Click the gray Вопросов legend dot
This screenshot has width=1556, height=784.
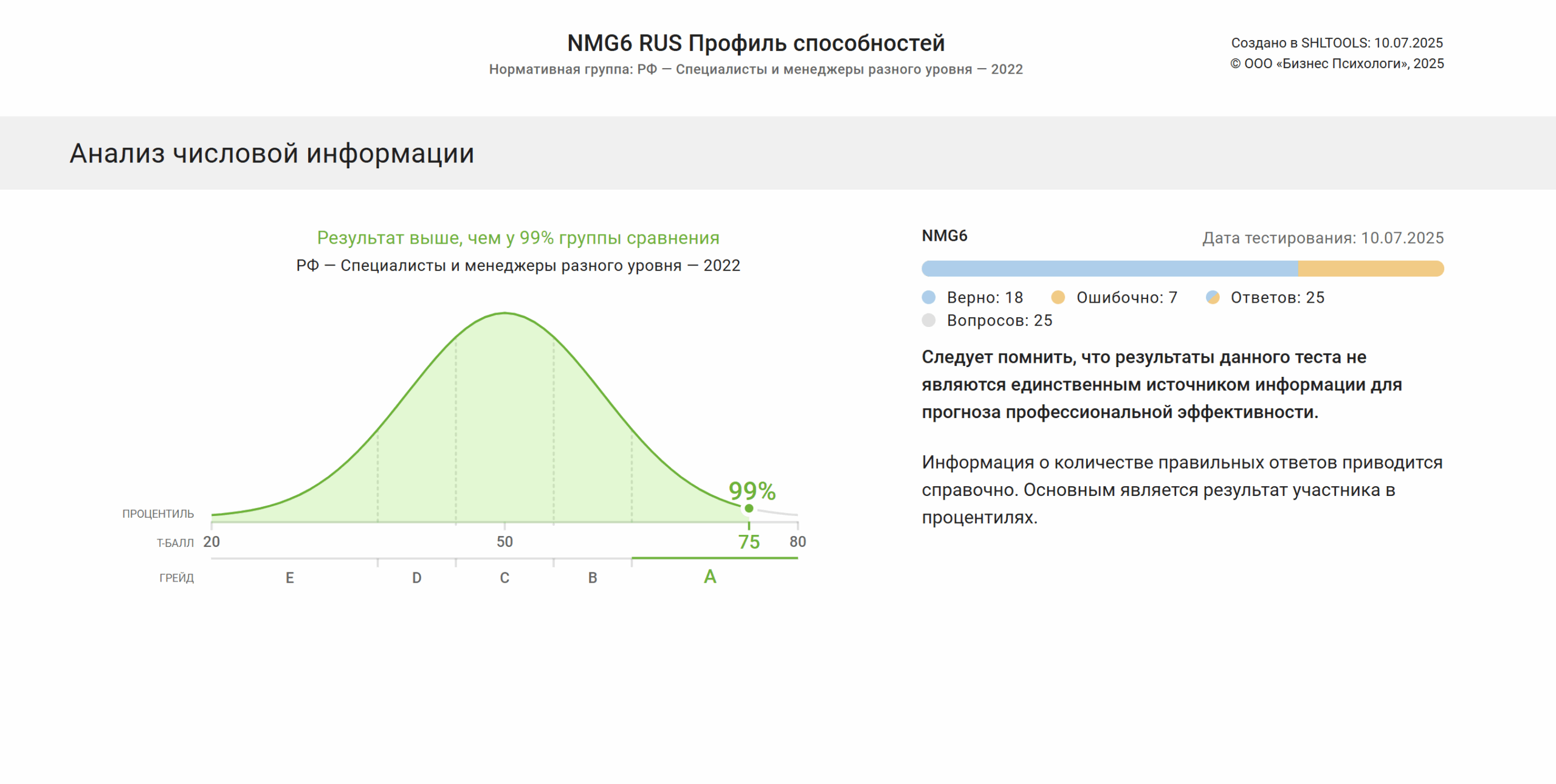(x=928, y=320)
